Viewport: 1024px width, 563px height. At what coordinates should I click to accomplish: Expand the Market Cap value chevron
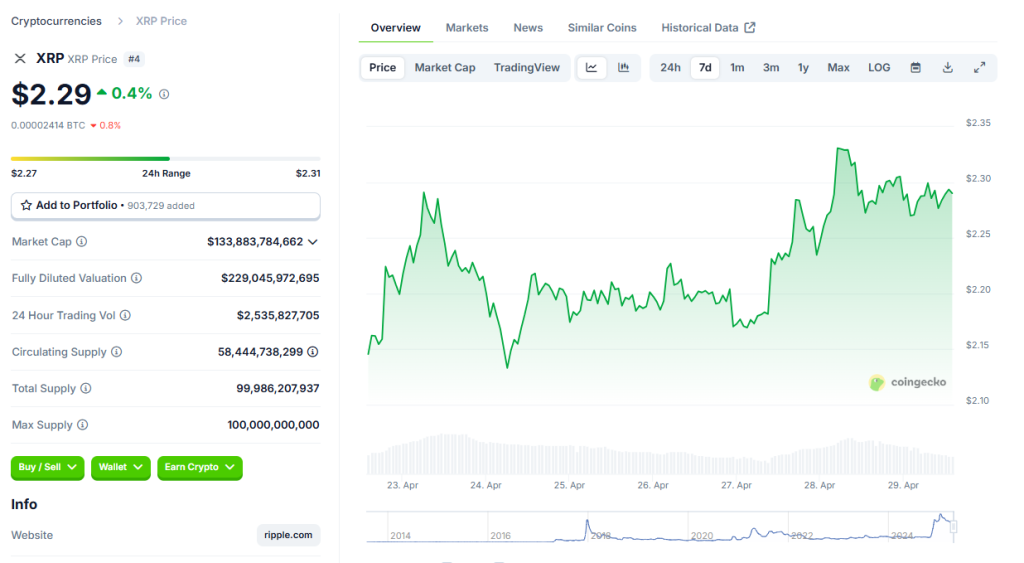click(313, 242)
